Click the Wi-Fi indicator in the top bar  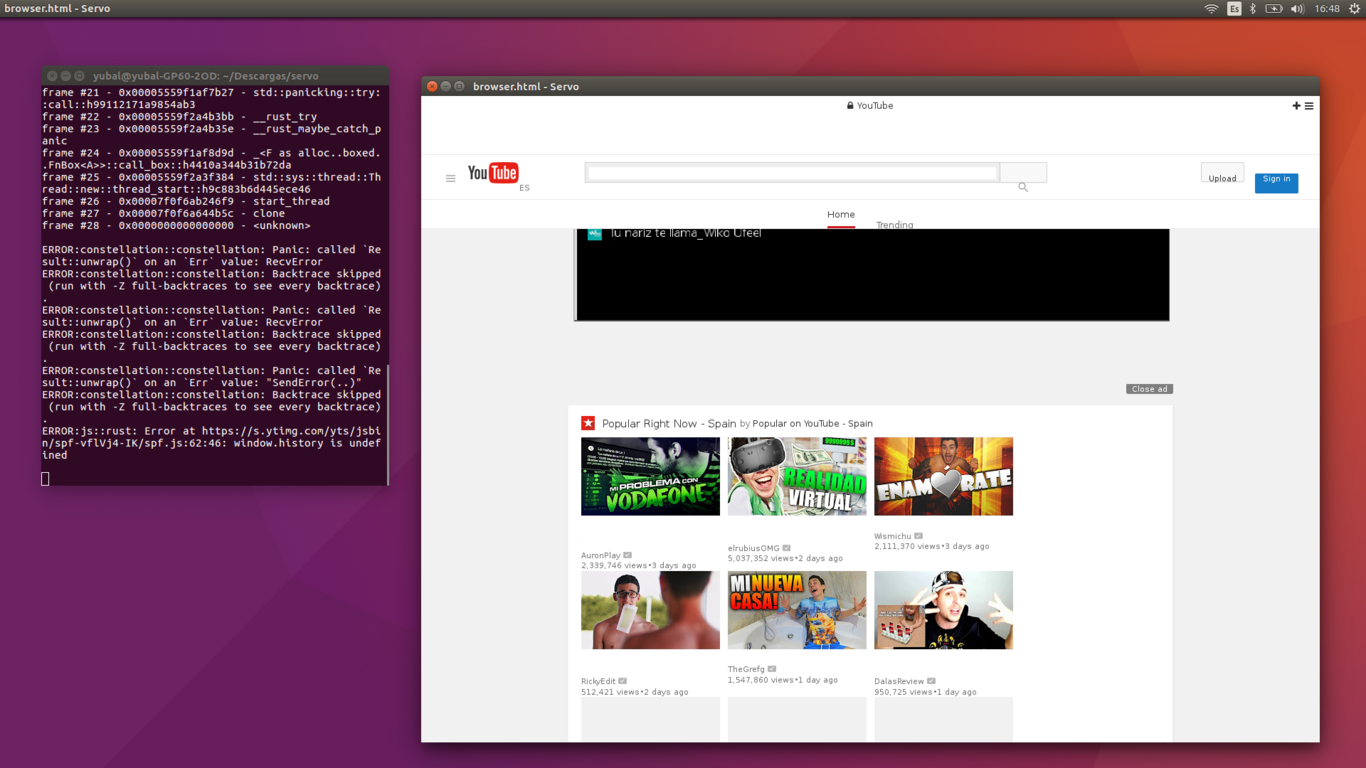point(1210,8)
